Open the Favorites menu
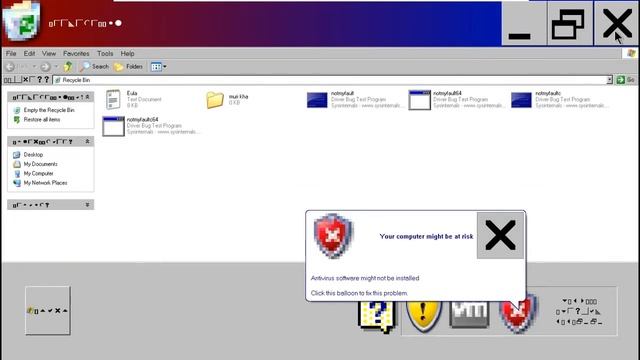This screenshot has width=640, height=360. [76, 53]
